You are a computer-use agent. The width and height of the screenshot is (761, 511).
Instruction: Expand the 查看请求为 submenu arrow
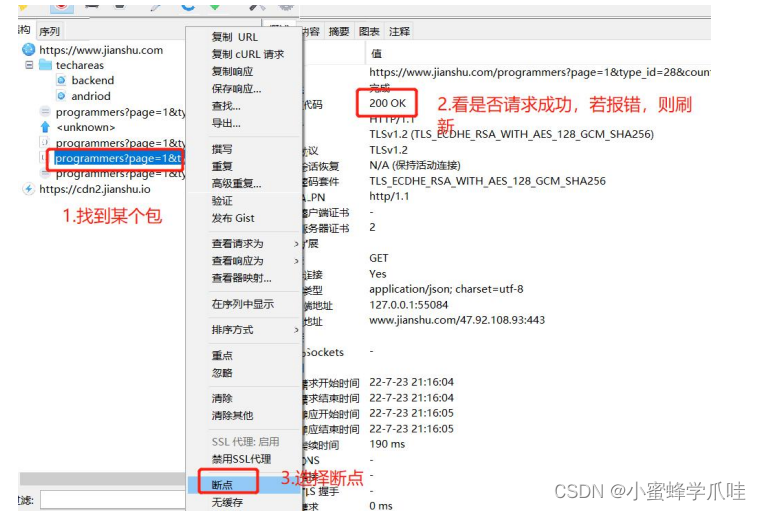pyautogui.click(x=296, y=244)
